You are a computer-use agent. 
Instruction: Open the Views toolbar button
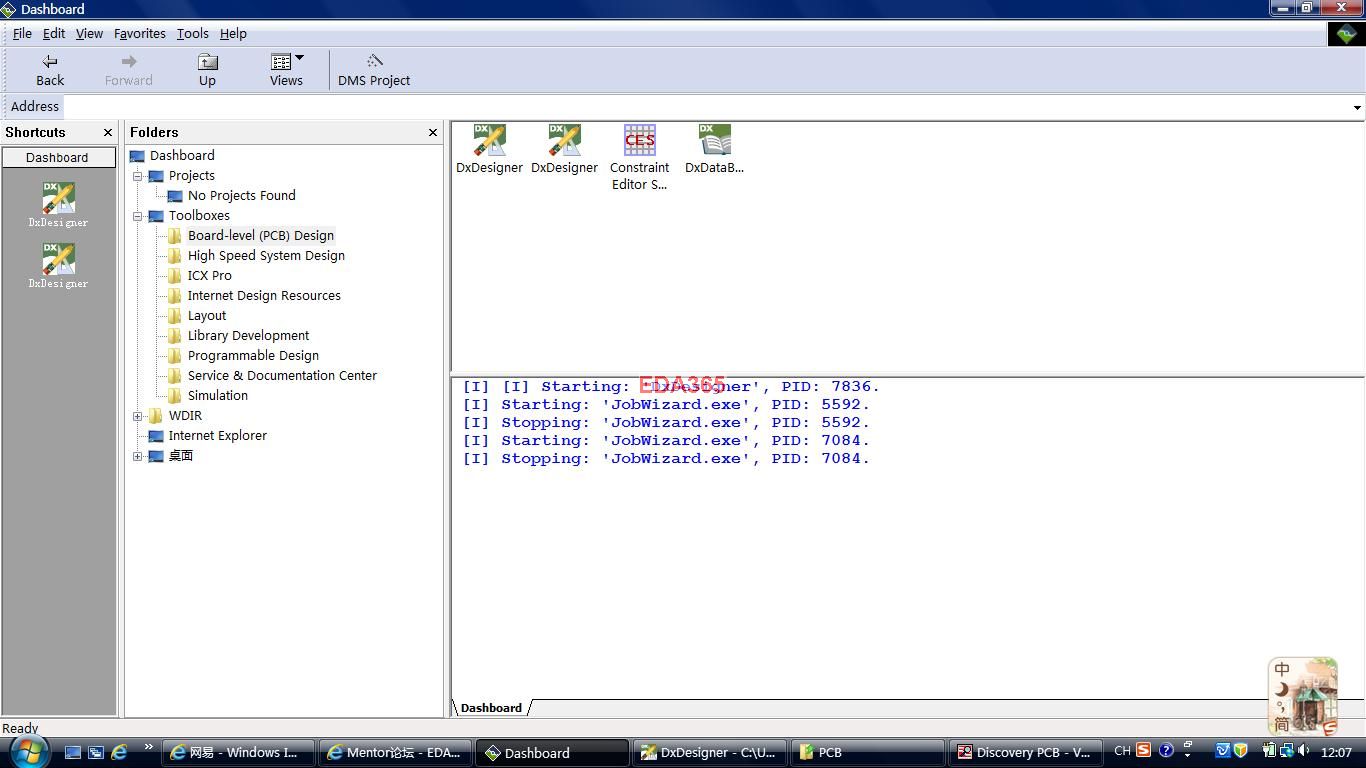(286, 70)
